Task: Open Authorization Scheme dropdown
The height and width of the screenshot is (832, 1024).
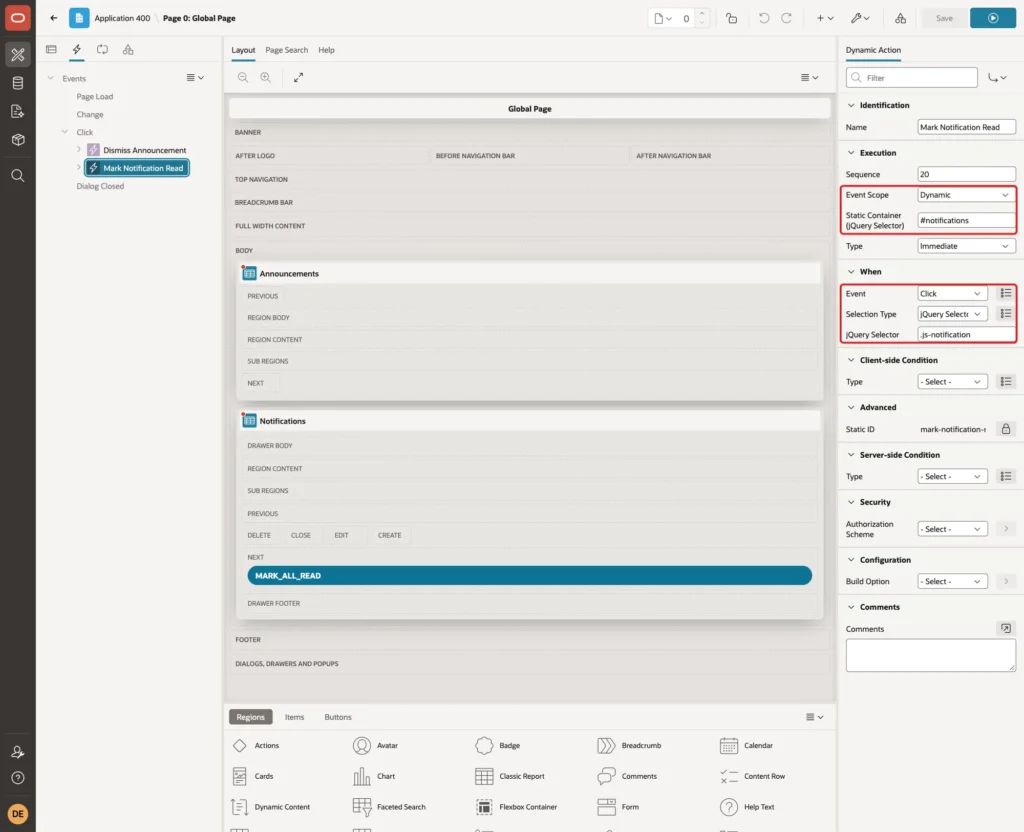Action: pos(952,529)
